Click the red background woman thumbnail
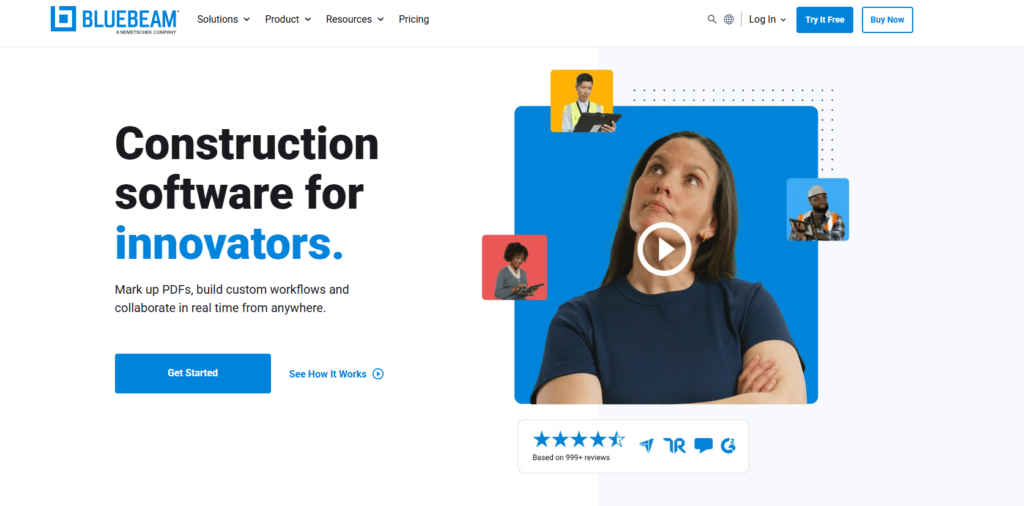 (515, 268)
